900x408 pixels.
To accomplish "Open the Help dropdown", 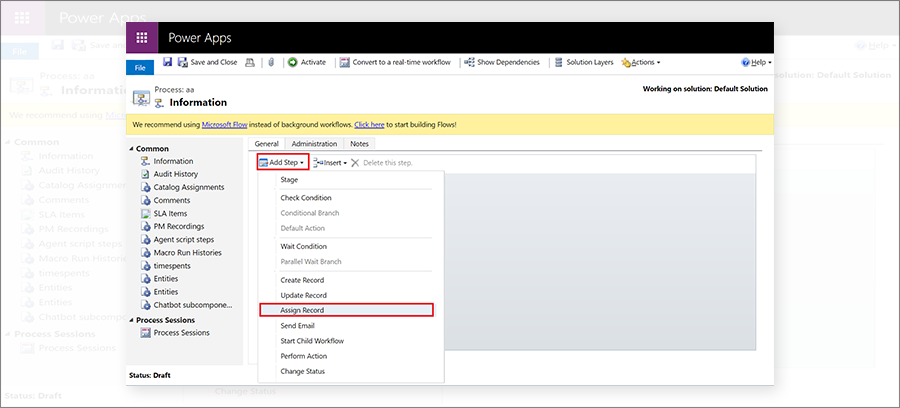I will [757, 63].
